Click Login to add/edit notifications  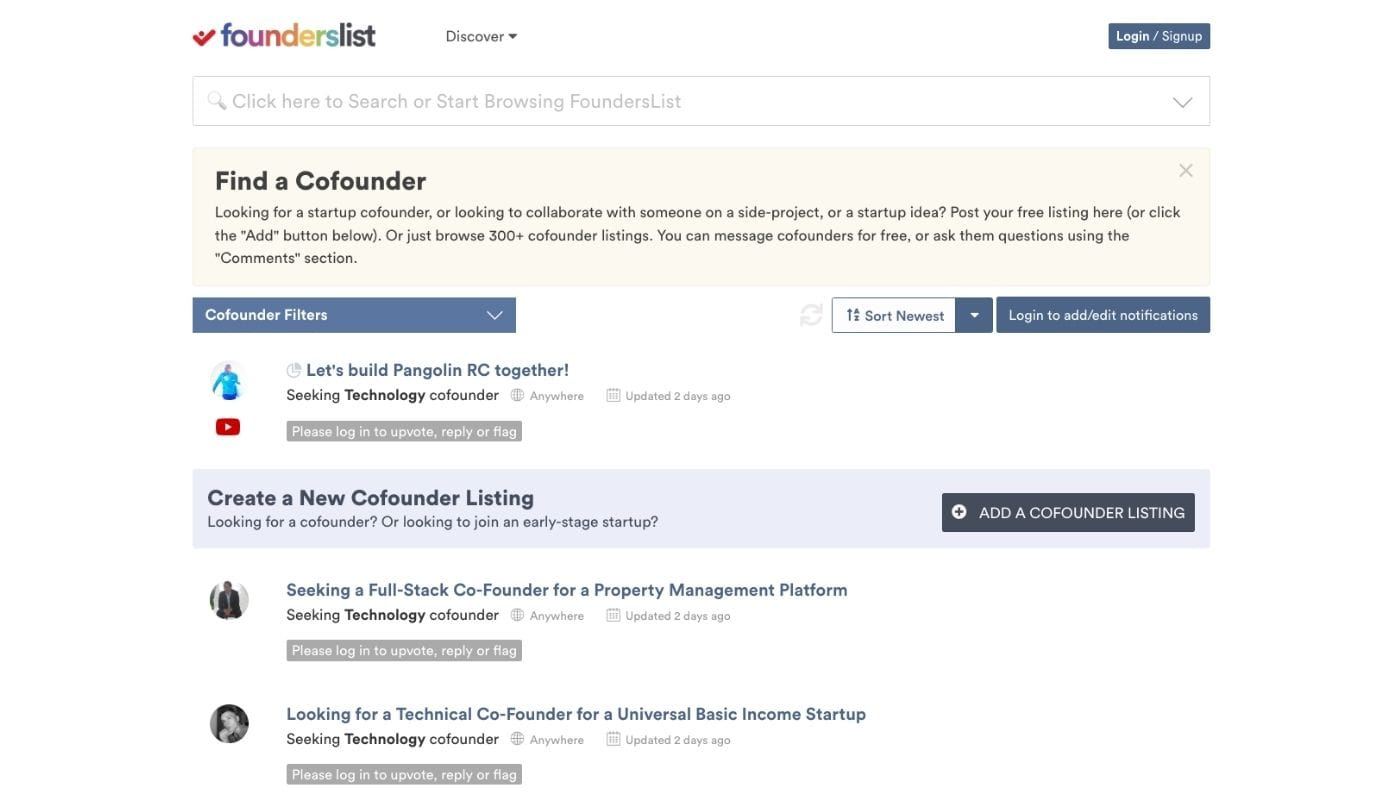tap(1103, 314)
